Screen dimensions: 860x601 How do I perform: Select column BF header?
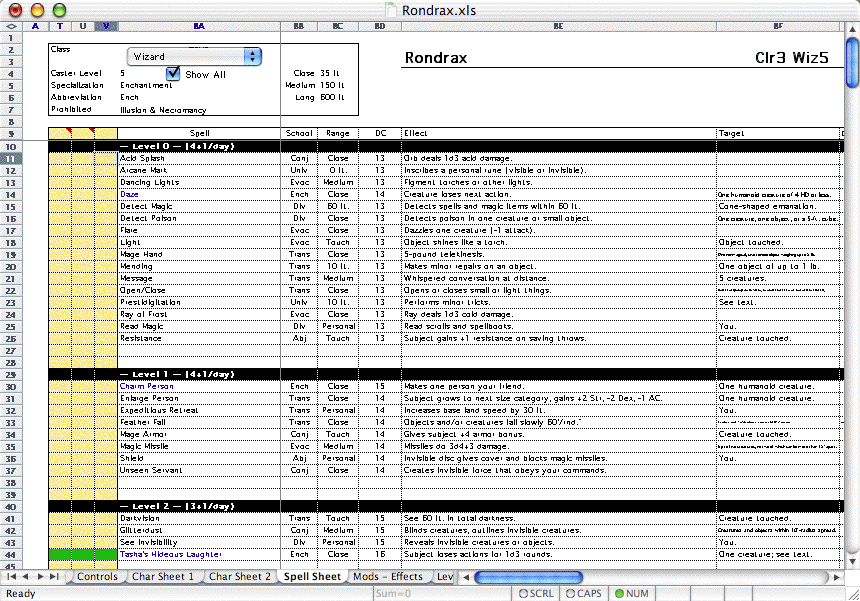[x=778, y=26]
